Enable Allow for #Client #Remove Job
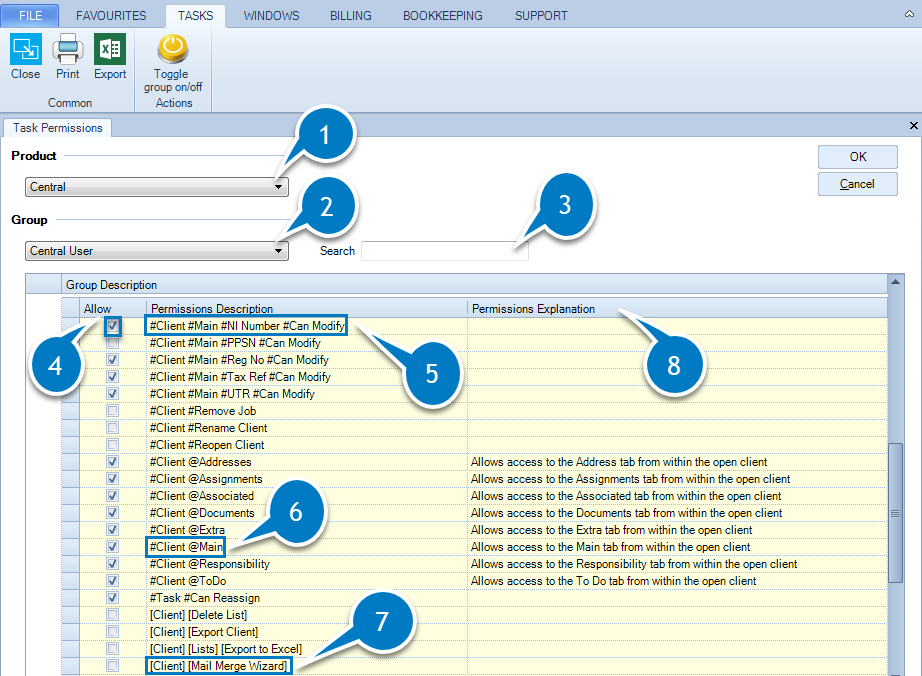The width and height of the screenshot is (922, 676). click(112, 411)
